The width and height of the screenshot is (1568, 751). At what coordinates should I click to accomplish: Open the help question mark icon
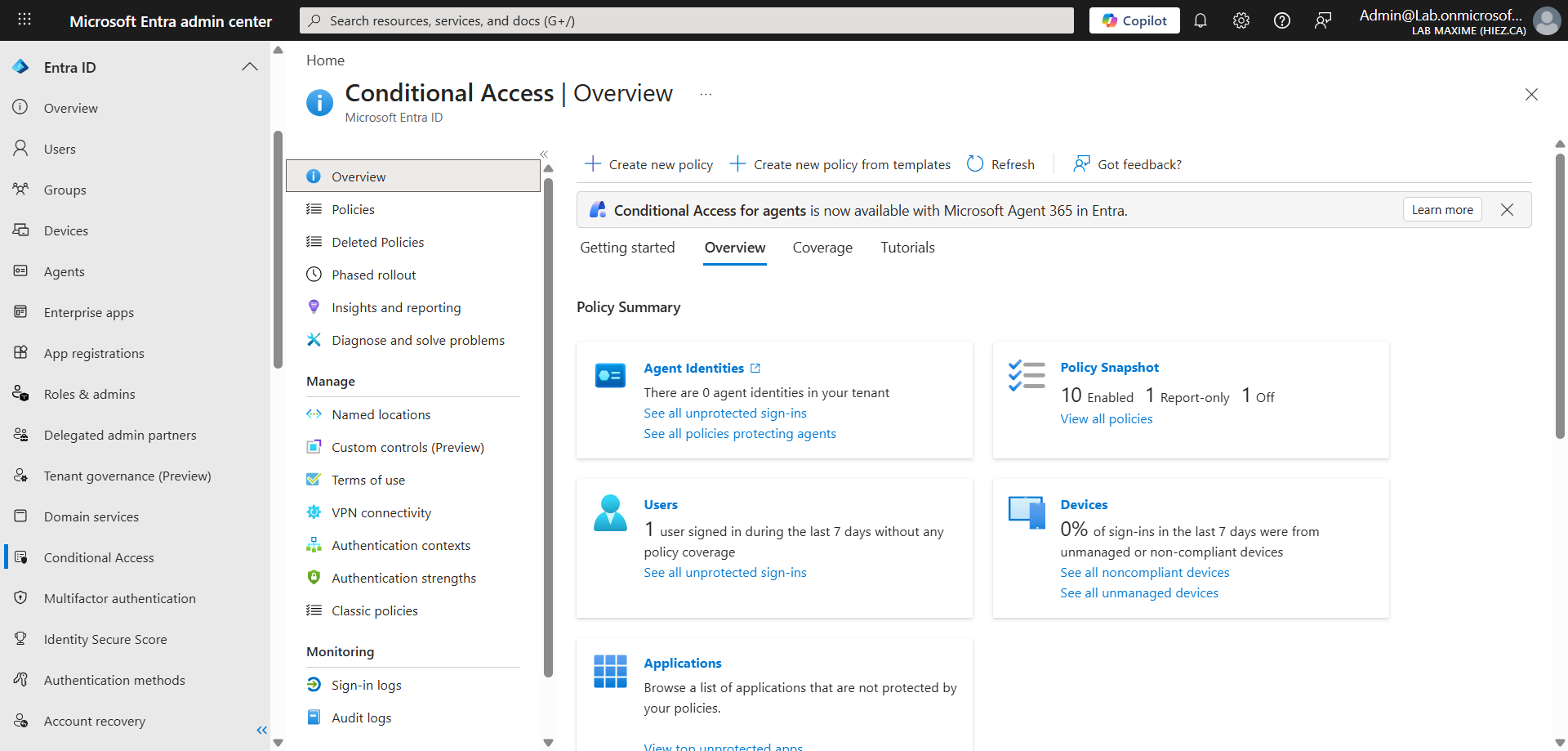click(1282, 20)
